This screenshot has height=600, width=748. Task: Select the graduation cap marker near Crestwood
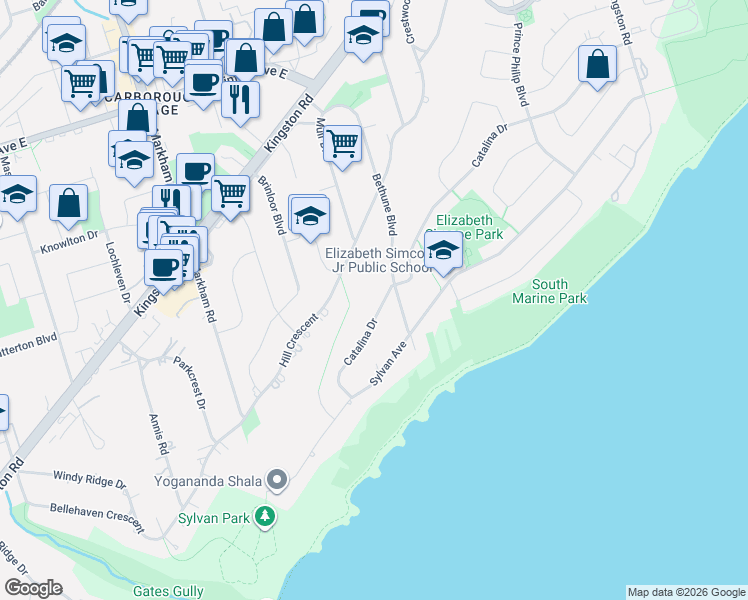tap(363, 36)
